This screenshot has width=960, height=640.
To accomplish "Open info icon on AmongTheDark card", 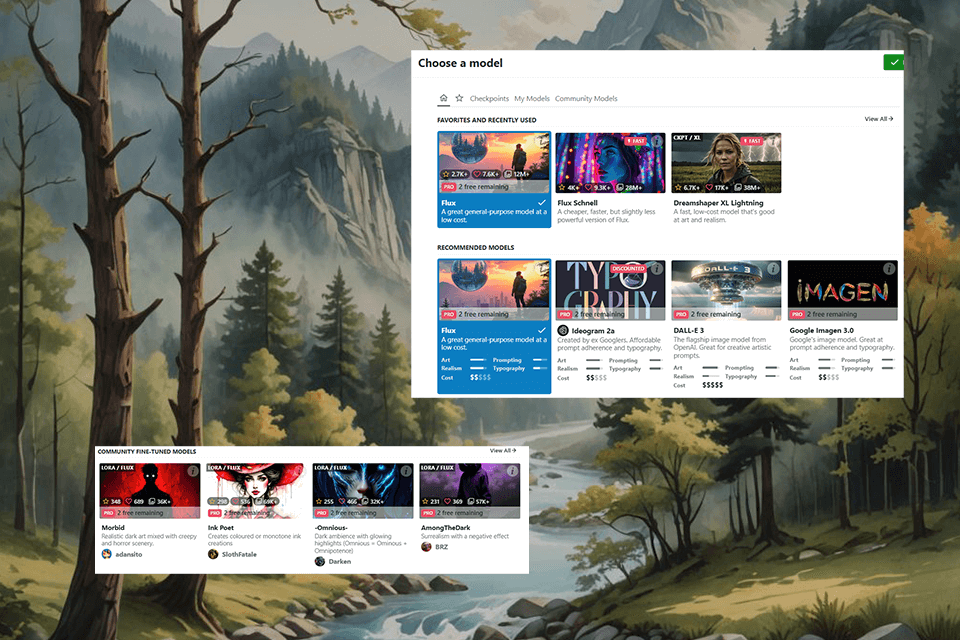I will 512,471.
